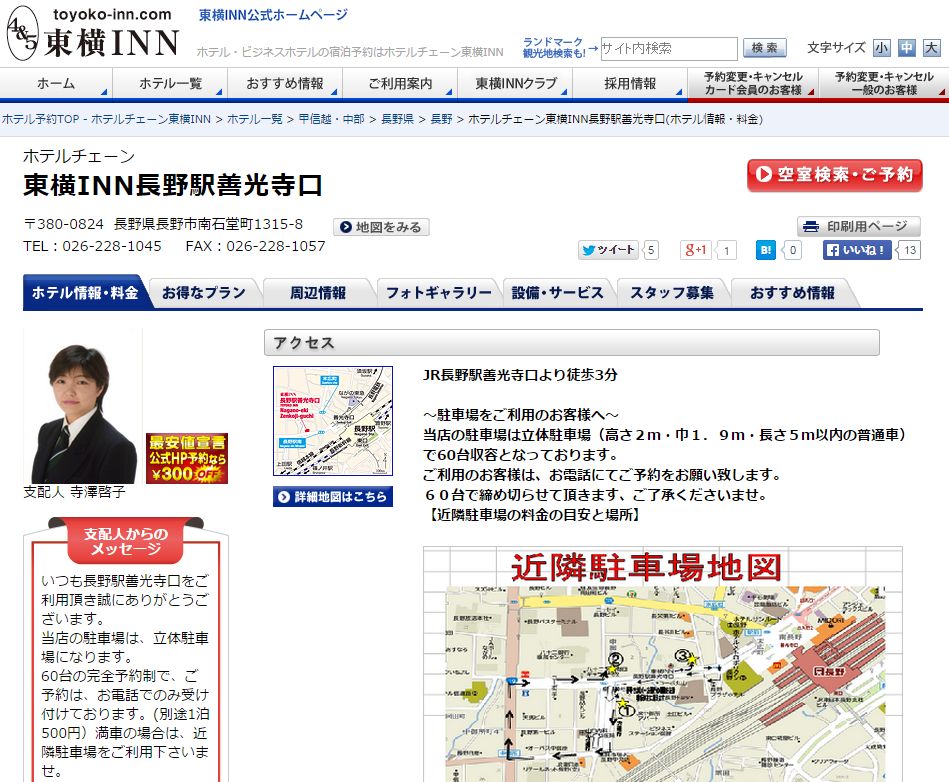Click the 支配人からのメッセージ heading badge
The height and width of the screenshot is (782, 949).
coord(126,541)
